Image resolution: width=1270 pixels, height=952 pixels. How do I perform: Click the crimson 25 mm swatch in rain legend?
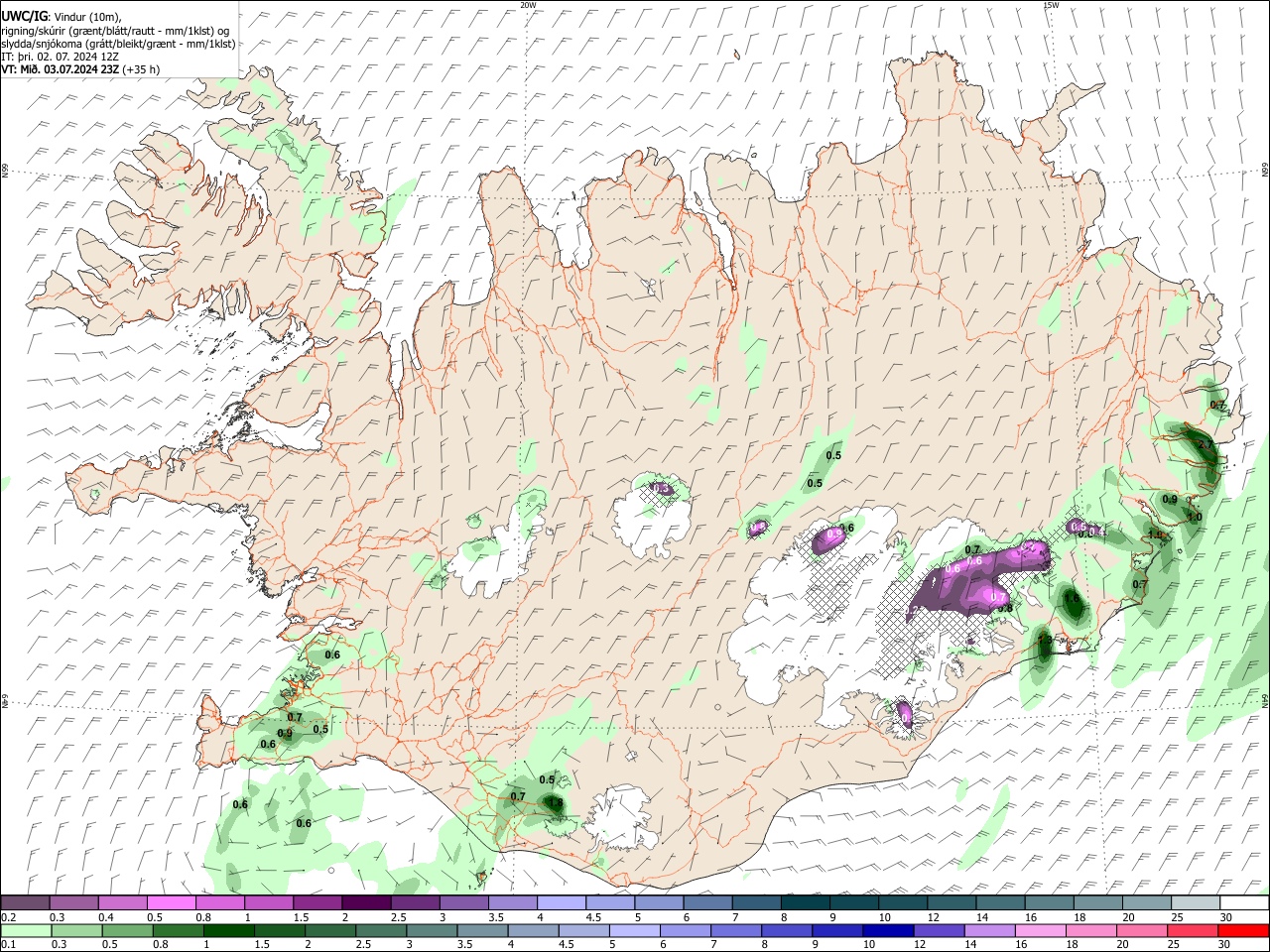(1195, 931)
